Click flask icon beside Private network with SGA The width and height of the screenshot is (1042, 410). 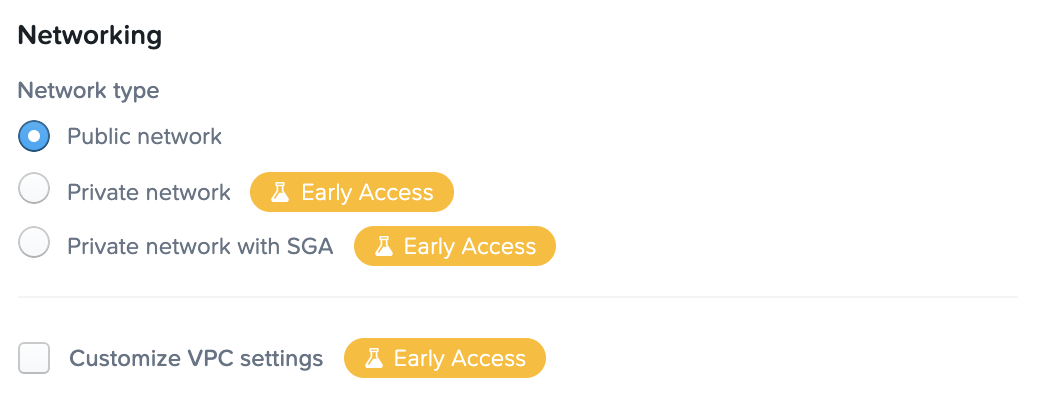pos(383,246)
